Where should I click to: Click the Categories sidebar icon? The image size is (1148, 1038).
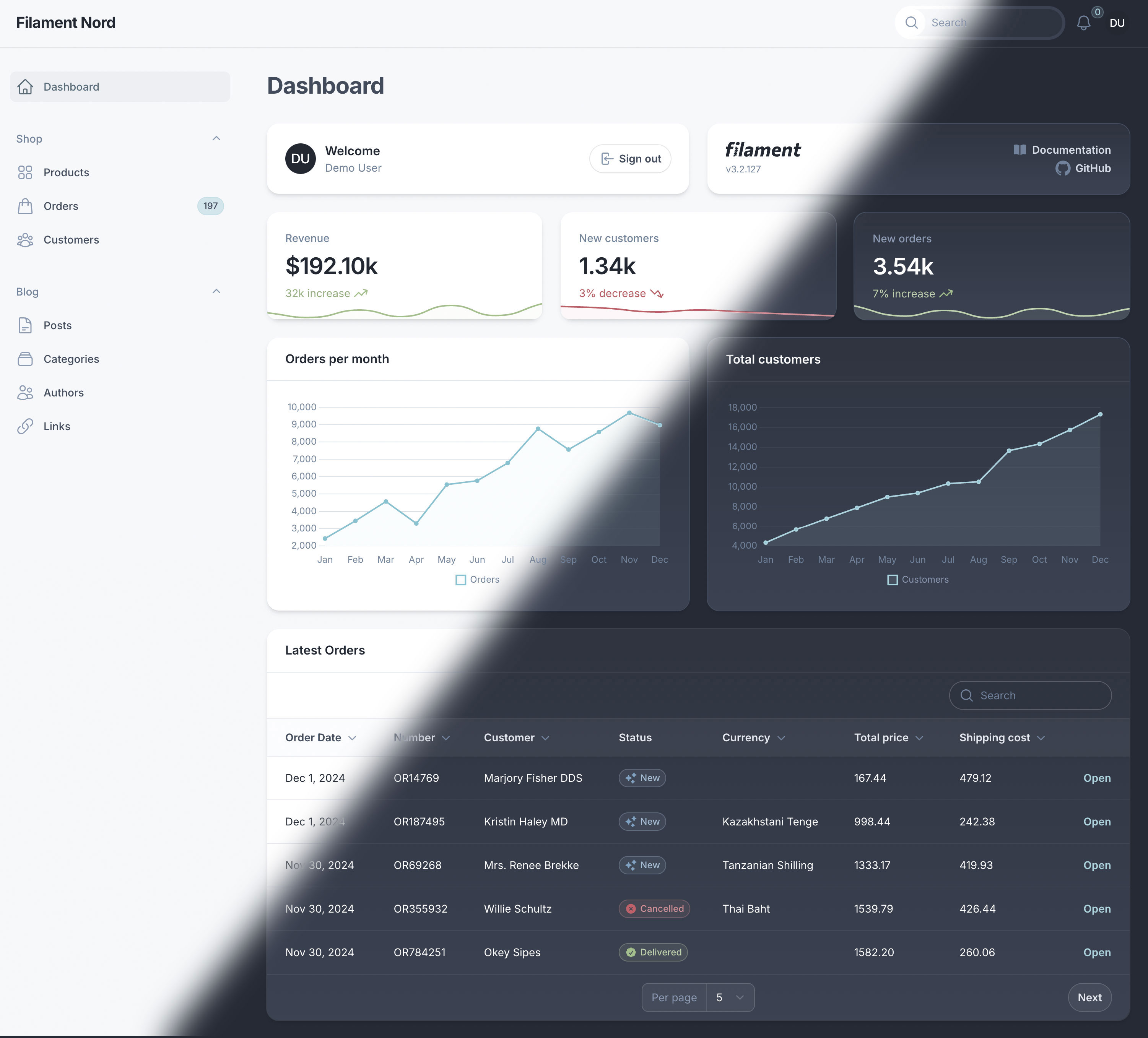coord(24,358)
